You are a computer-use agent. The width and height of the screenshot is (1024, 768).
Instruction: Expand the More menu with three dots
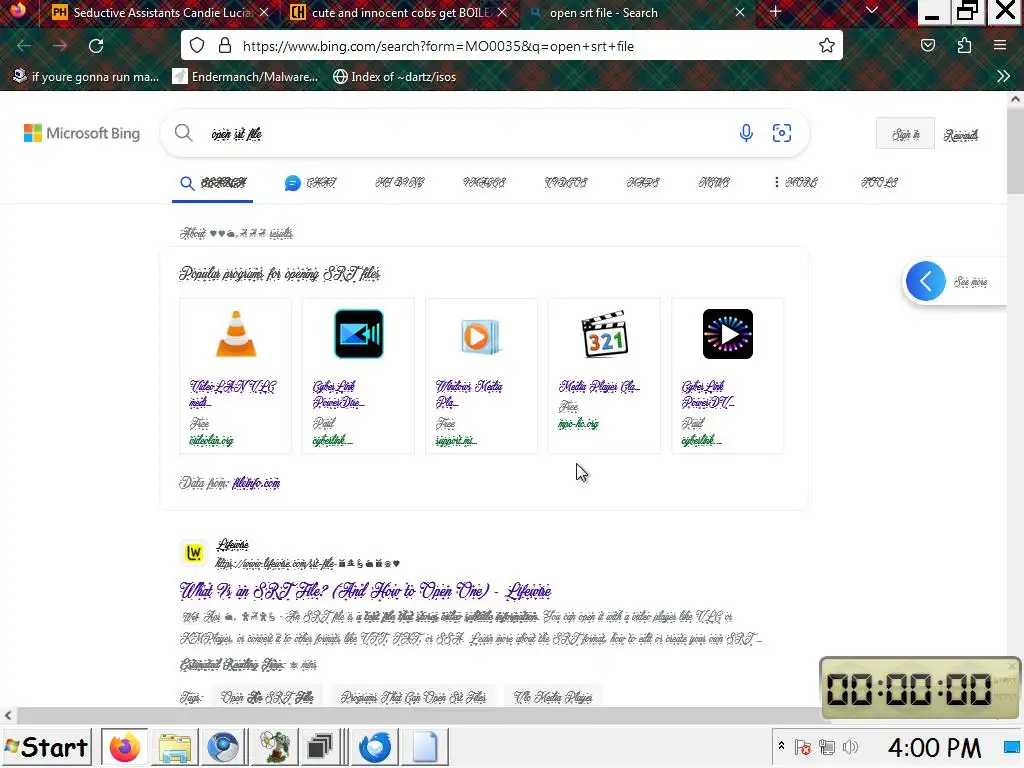[x=795, y=183]
